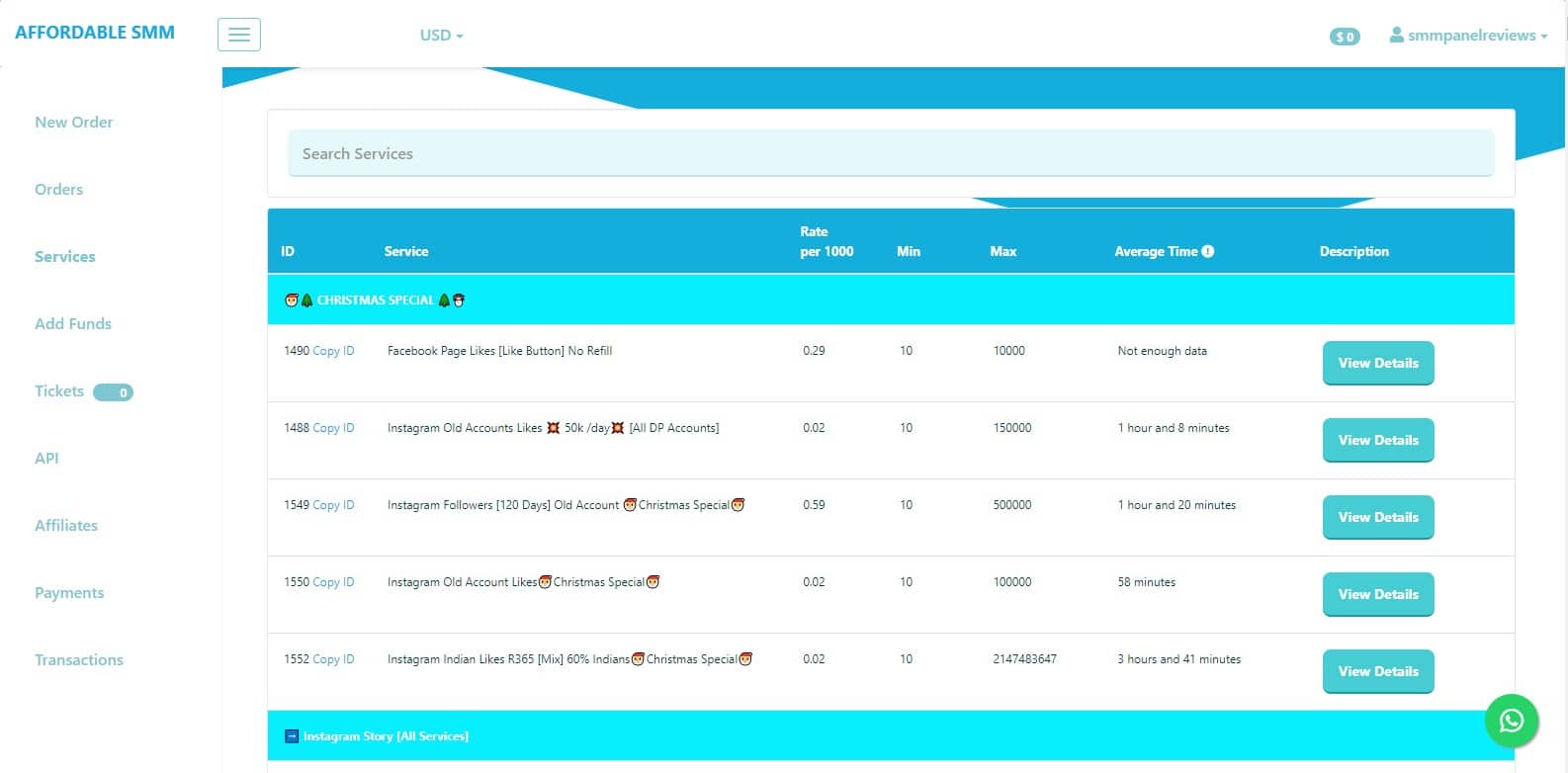The width and height of the screenshot is (1568, 773).
Task: Click the user profile icon
Action: [x=1396, y=35]
